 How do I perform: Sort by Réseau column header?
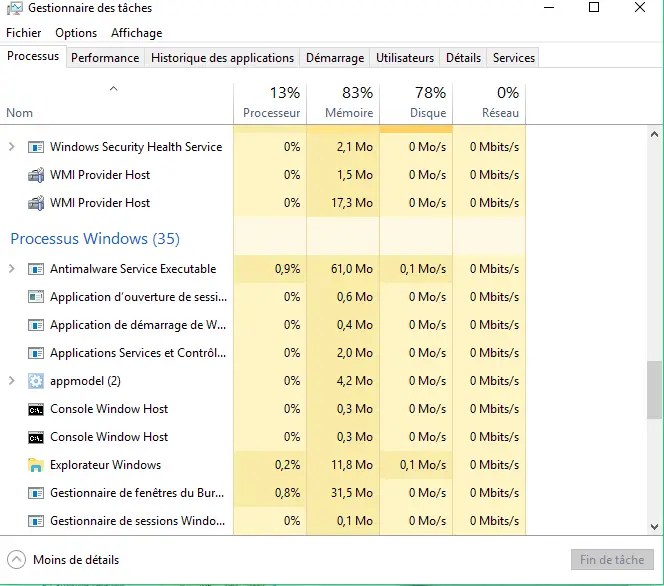tap(489, 103)
